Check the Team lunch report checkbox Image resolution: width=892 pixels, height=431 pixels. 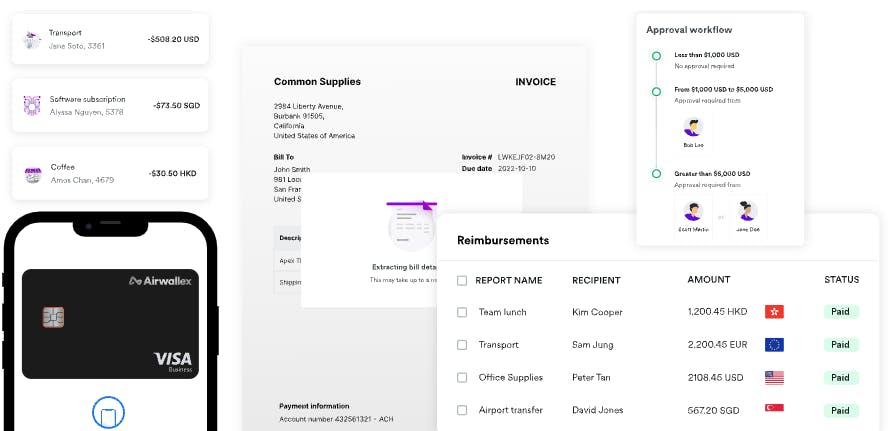(x=462, y=312)
